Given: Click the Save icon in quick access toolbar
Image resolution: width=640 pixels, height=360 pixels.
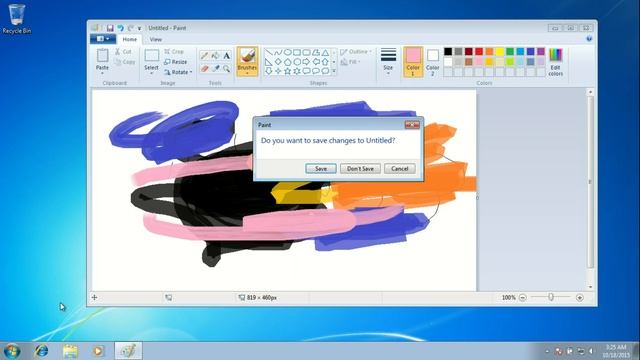Looking at the screenshot, I should click(110, 28).
